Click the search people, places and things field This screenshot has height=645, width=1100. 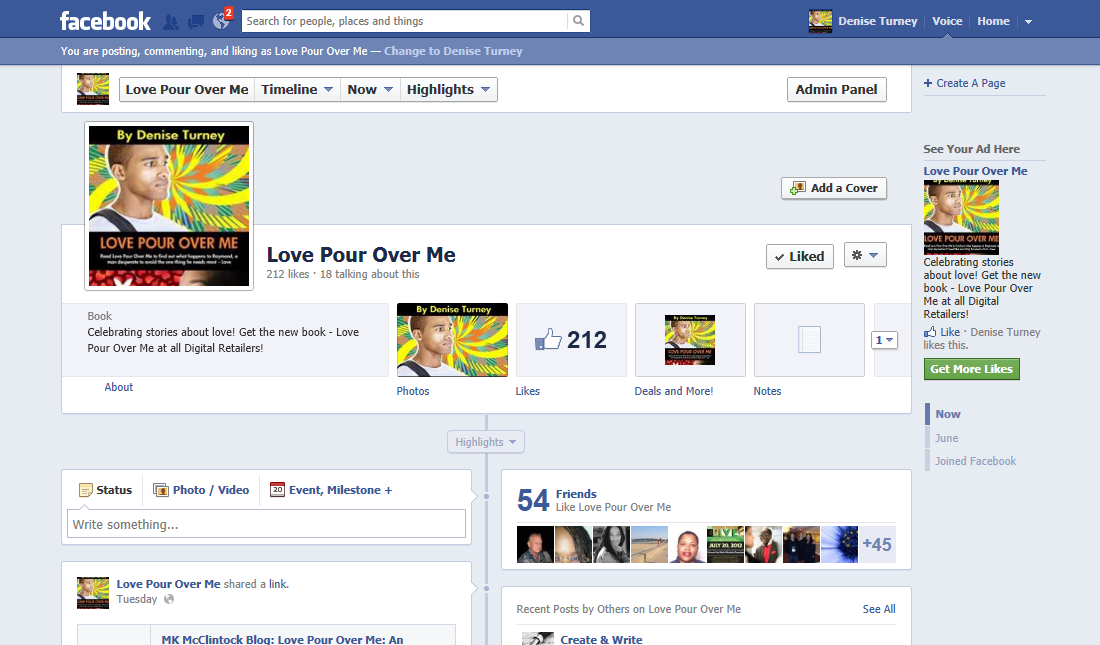tap(404, 21)
